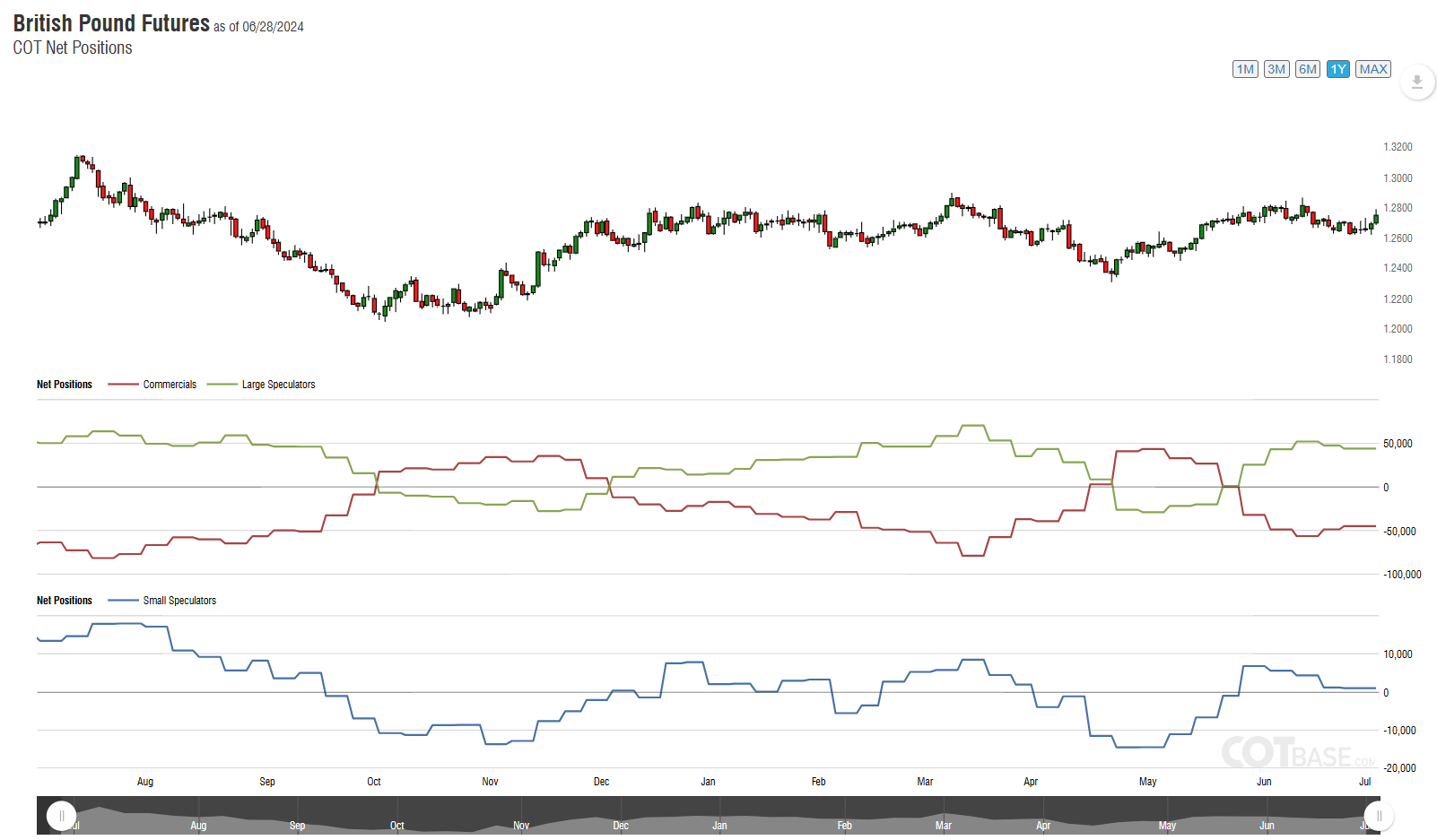Click the green line swatch beside Large Speculators

click(222, 385)
